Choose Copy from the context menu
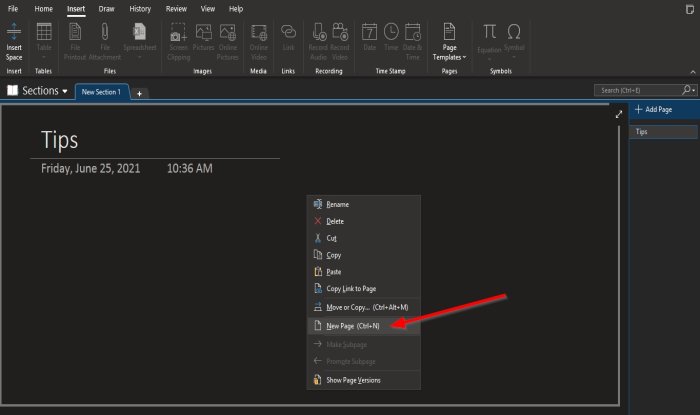Viewport: 700px width, 415px height. point(363,255)
